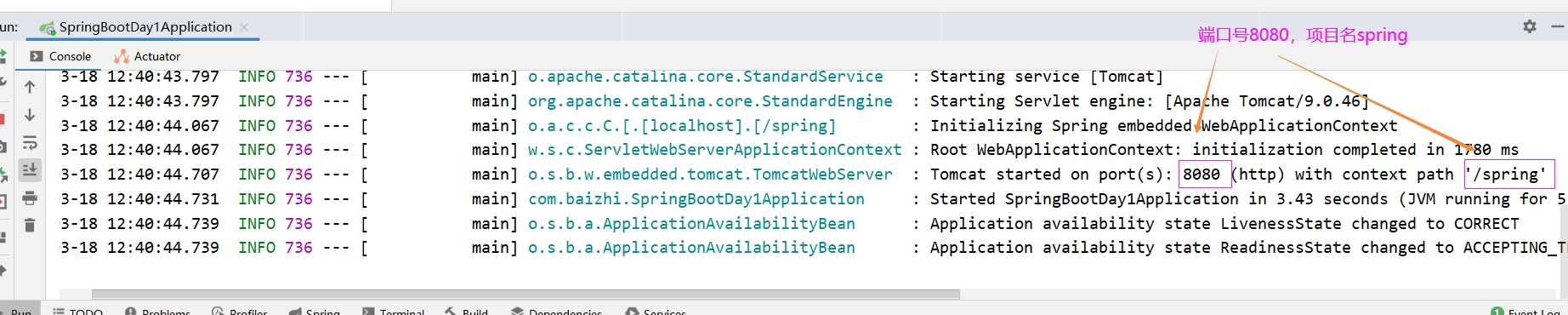
Task: Switch to the Console tab
Action: coord(60,56)
